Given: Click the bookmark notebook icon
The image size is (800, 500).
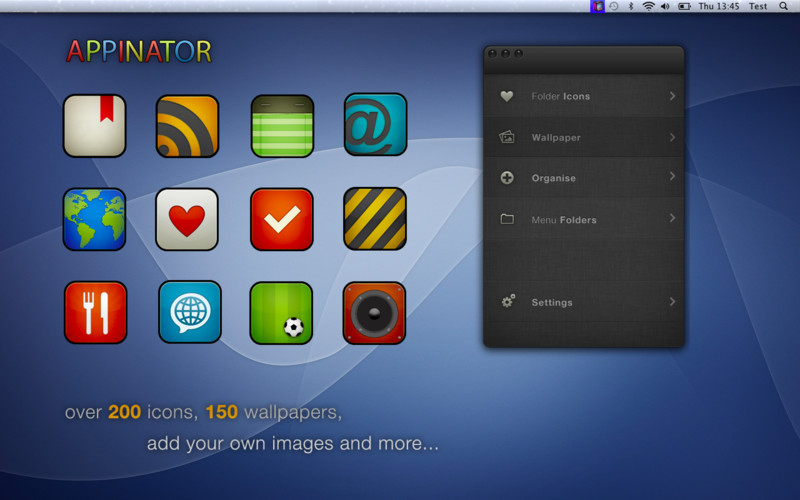Looking at the screenshot, I should pos(94,126).
